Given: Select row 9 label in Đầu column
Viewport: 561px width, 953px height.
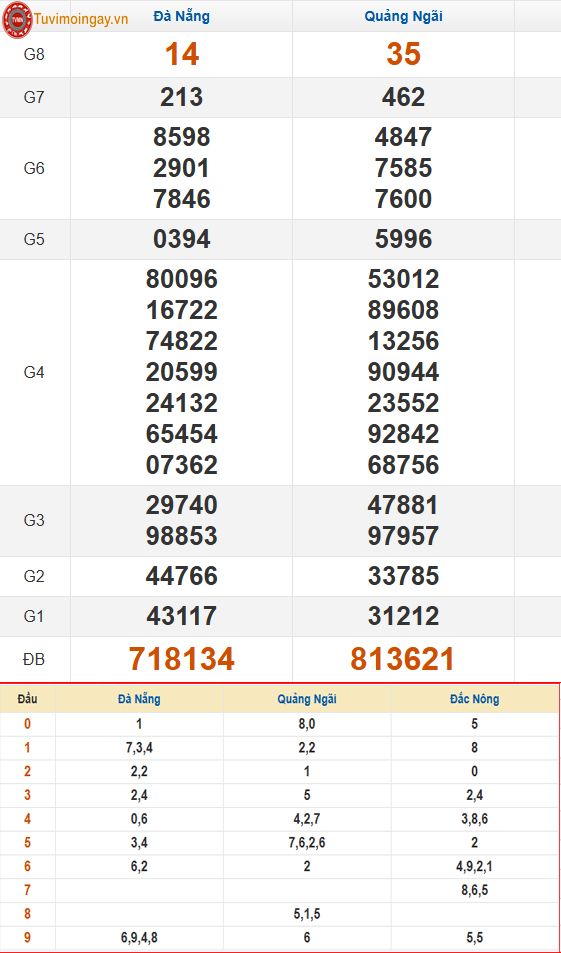Looking at the screenshot, I should click(27, 938).
